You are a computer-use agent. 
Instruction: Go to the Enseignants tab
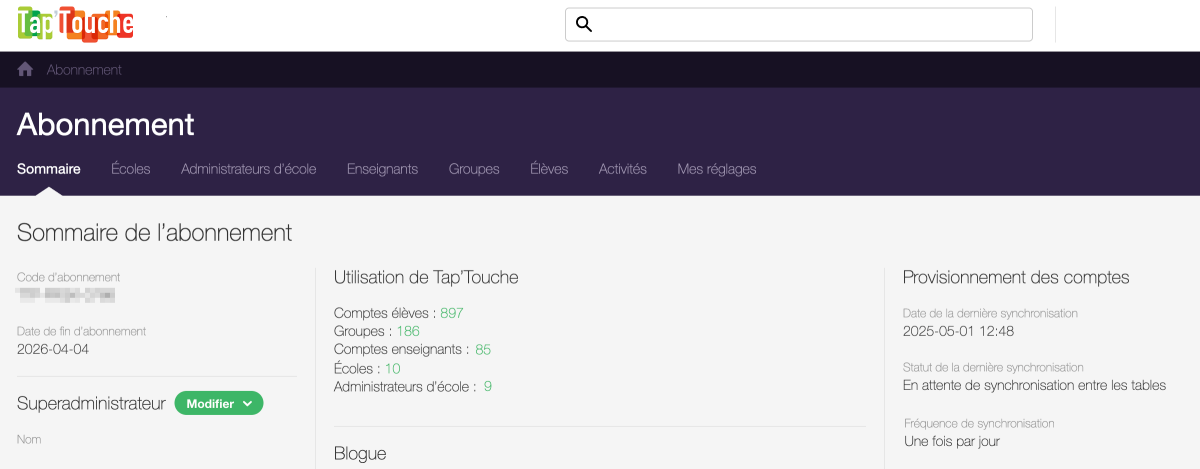click(382, 169)
